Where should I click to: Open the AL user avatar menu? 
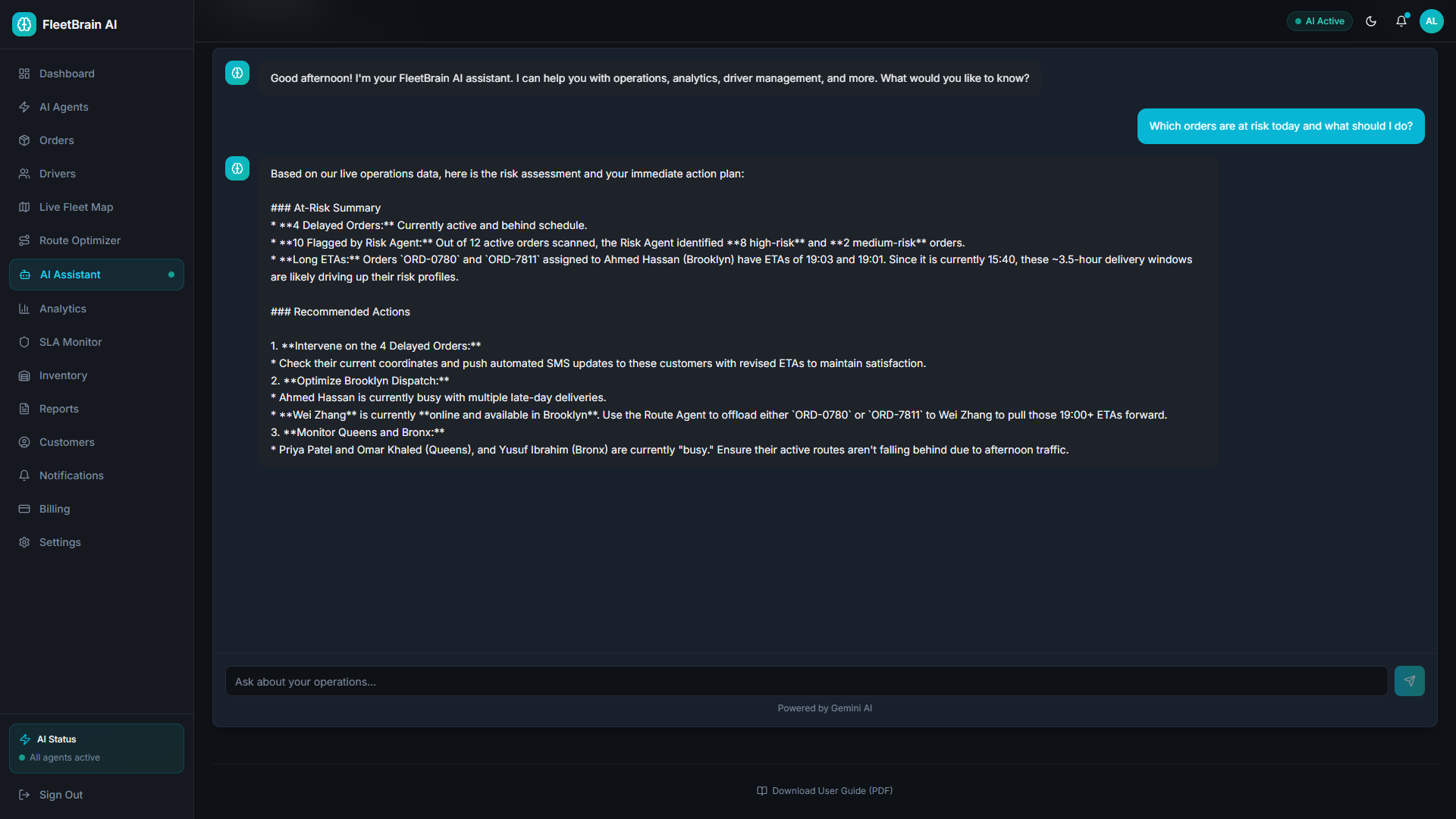pos(1432,21)
